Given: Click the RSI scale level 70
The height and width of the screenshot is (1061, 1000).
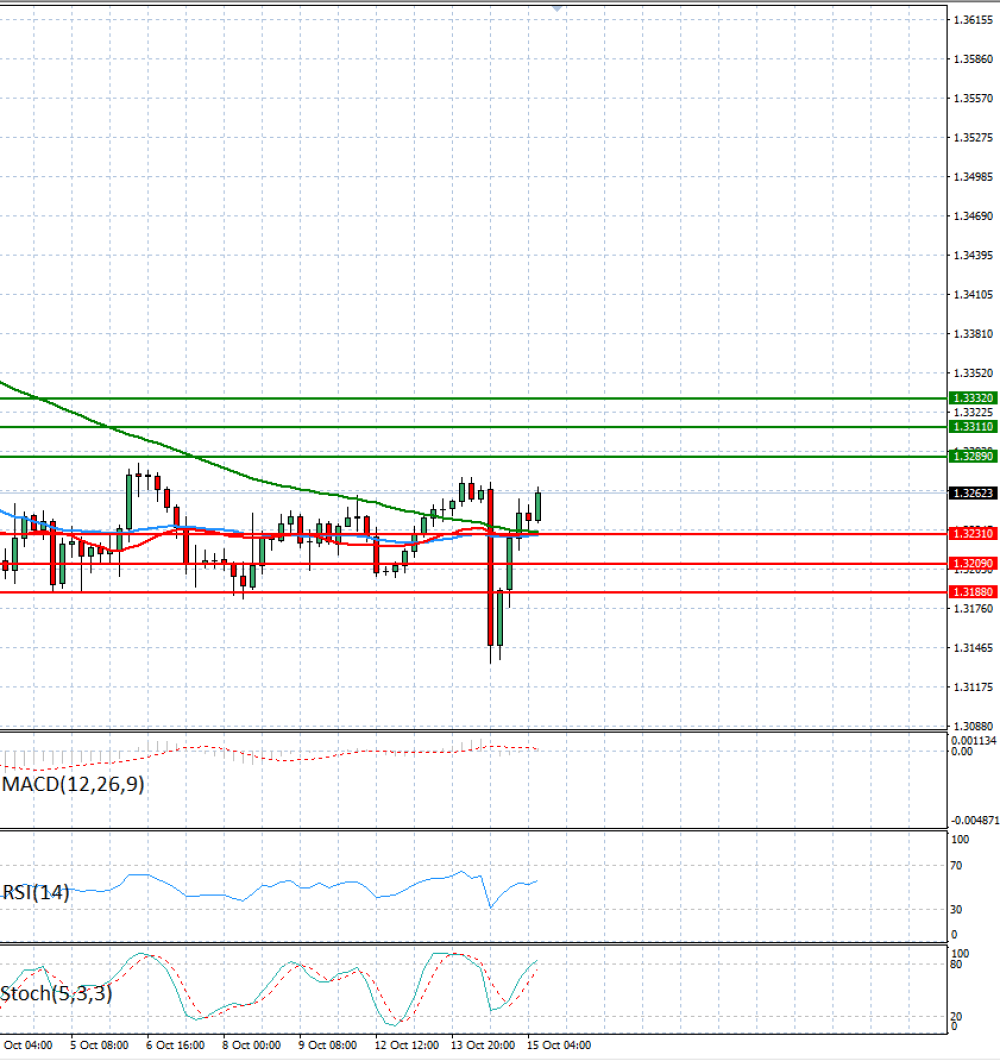Looking at the screenshot, I should (x=956, y=866).
